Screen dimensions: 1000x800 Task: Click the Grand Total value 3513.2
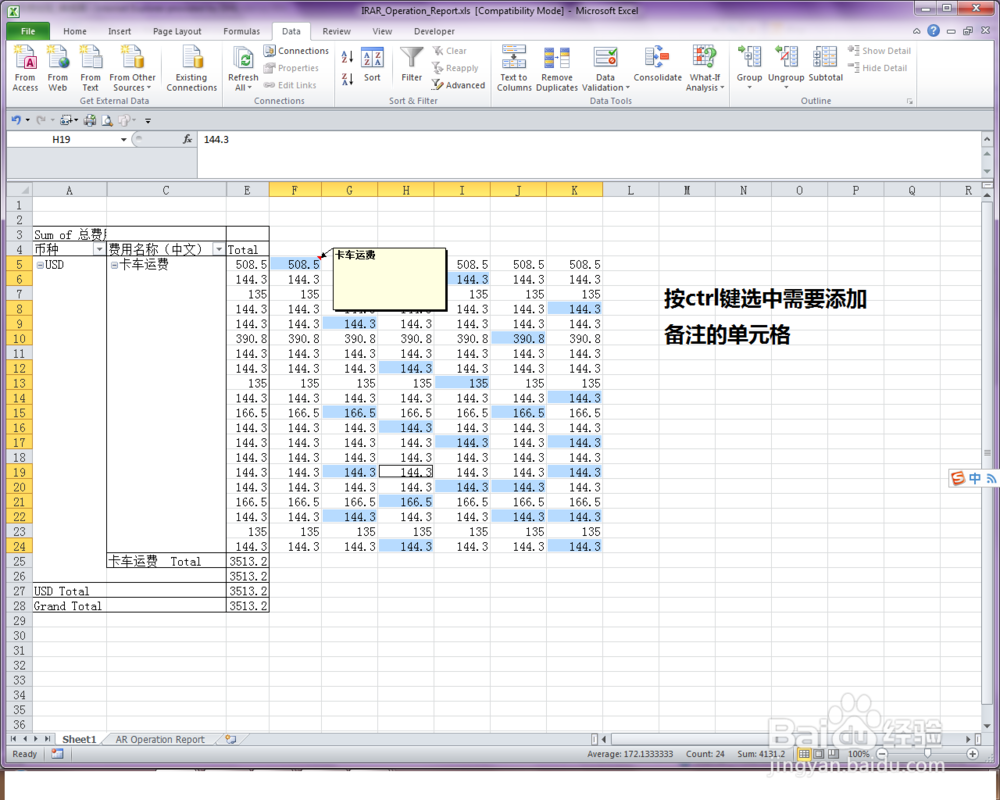pos(247,606)
